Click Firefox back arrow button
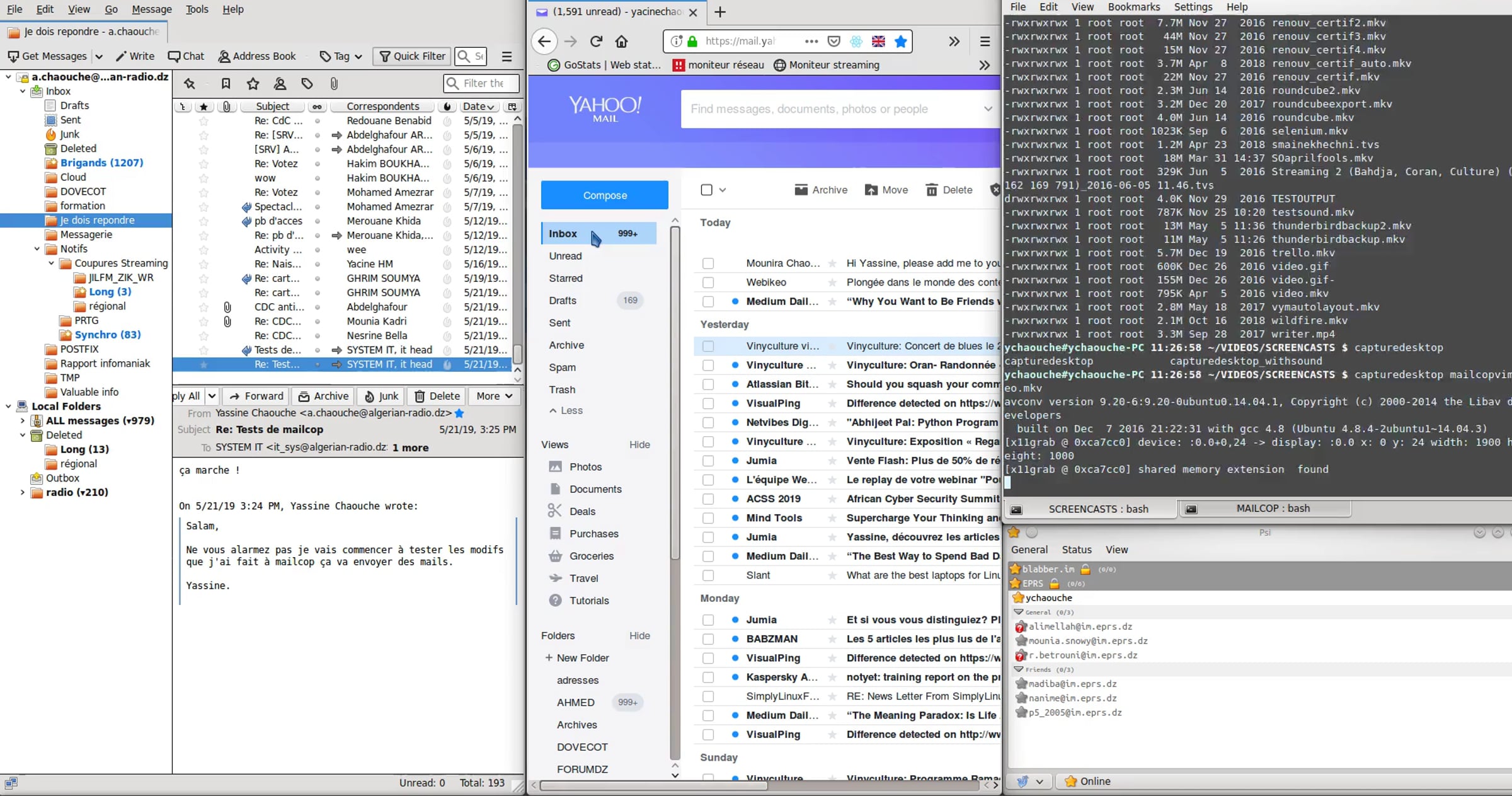 (x=544, y=42)
